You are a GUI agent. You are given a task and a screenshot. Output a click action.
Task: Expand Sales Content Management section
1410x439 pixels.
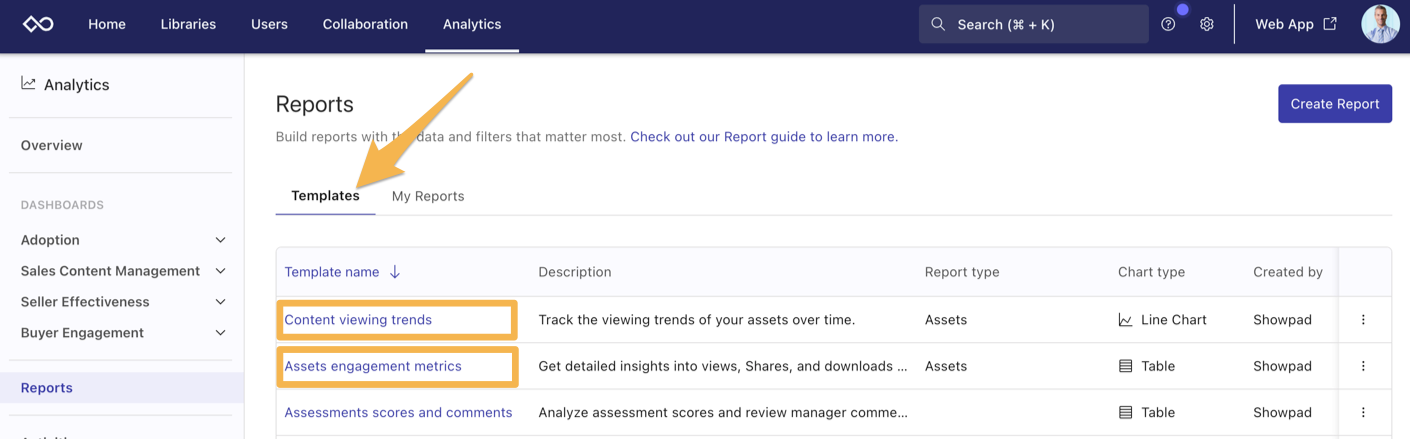coord(220,271)
